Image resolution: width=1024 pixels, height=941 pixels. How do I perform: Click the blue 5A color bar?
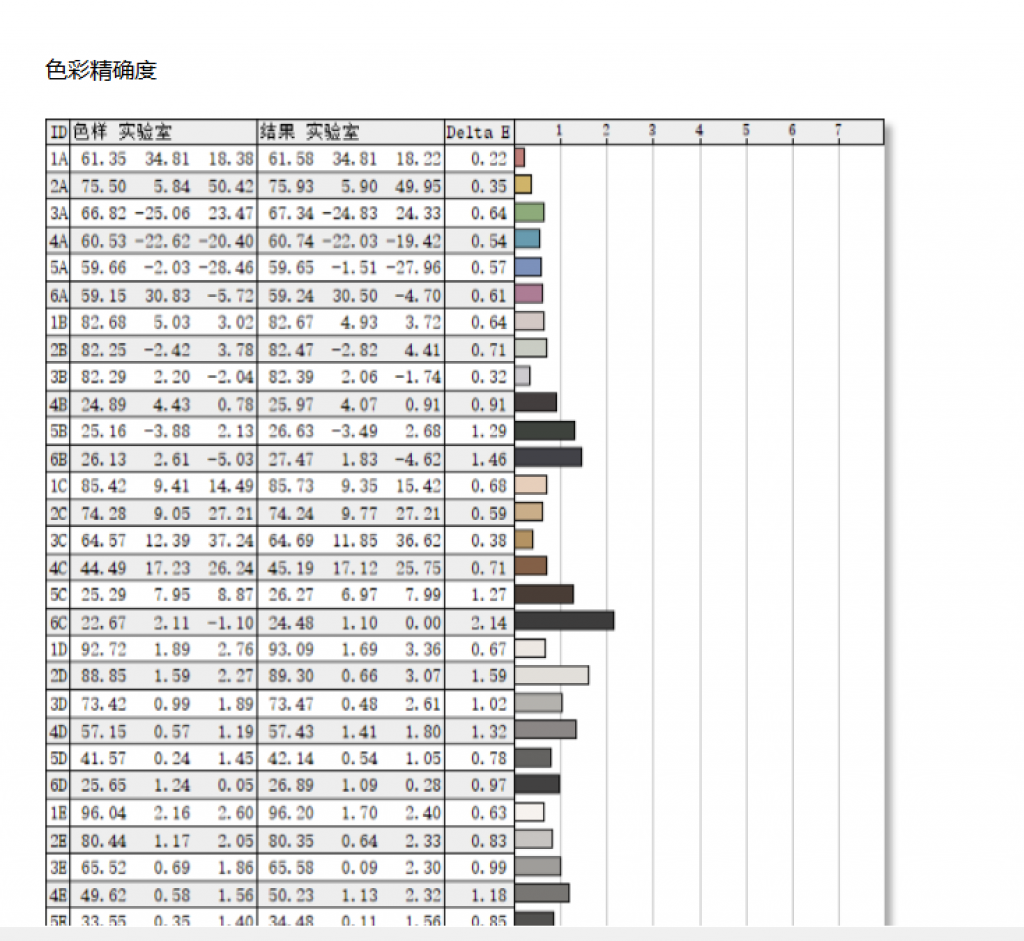528,267
